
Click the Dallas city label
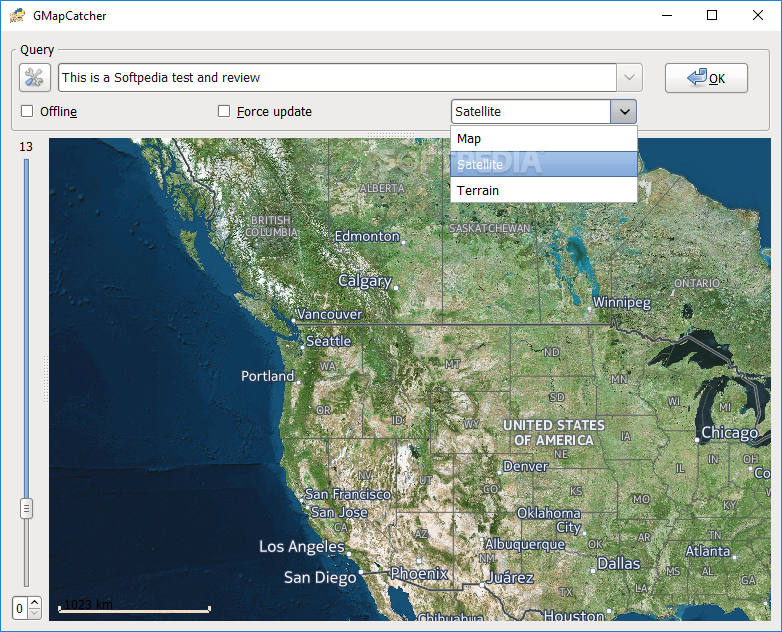coord(618,564)
